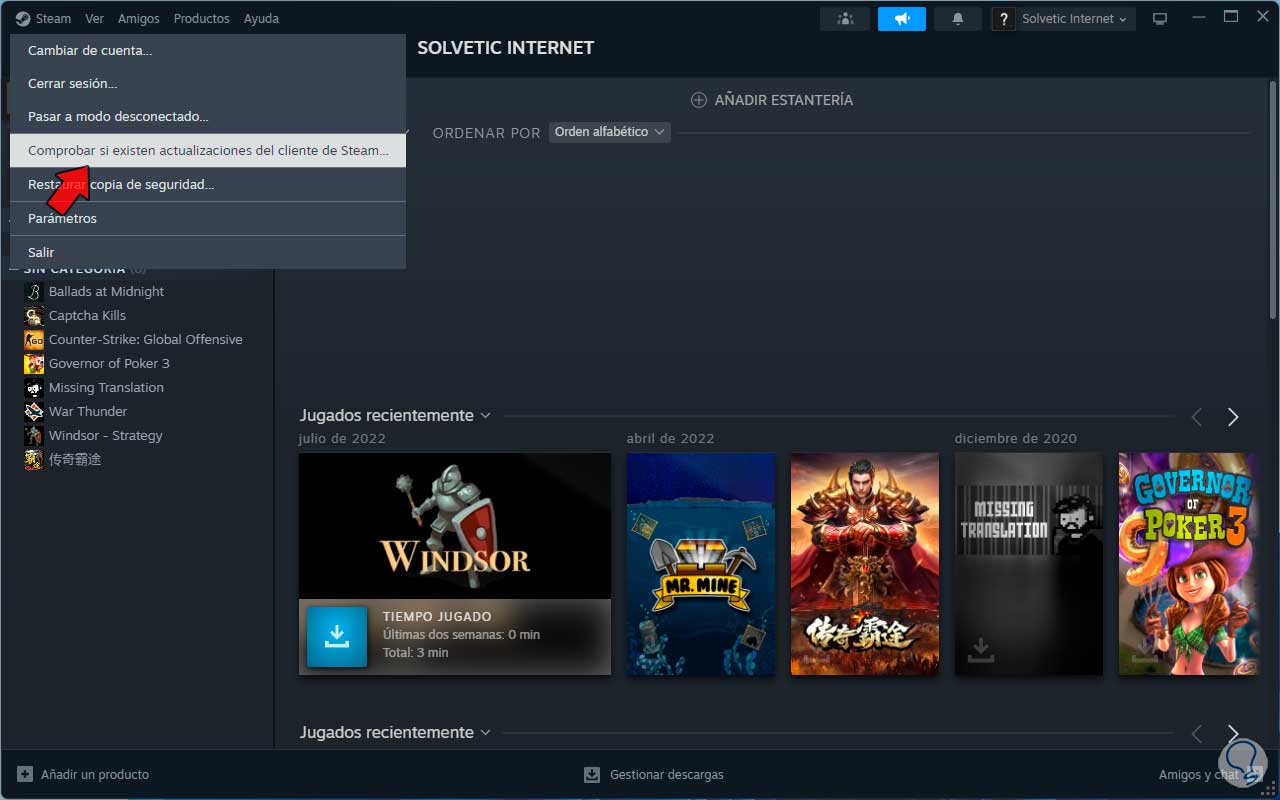1280x800 pixels.
Task: Click the question mark avatar icon
Action: [1004, 19]
